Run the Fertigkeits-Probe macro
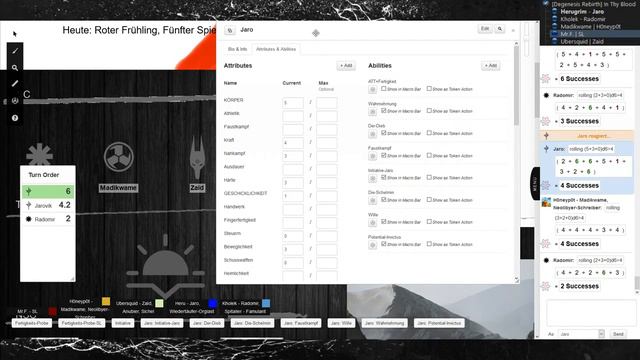The height and width of the screenshot is (360, 640). click(x=31, y=323)
